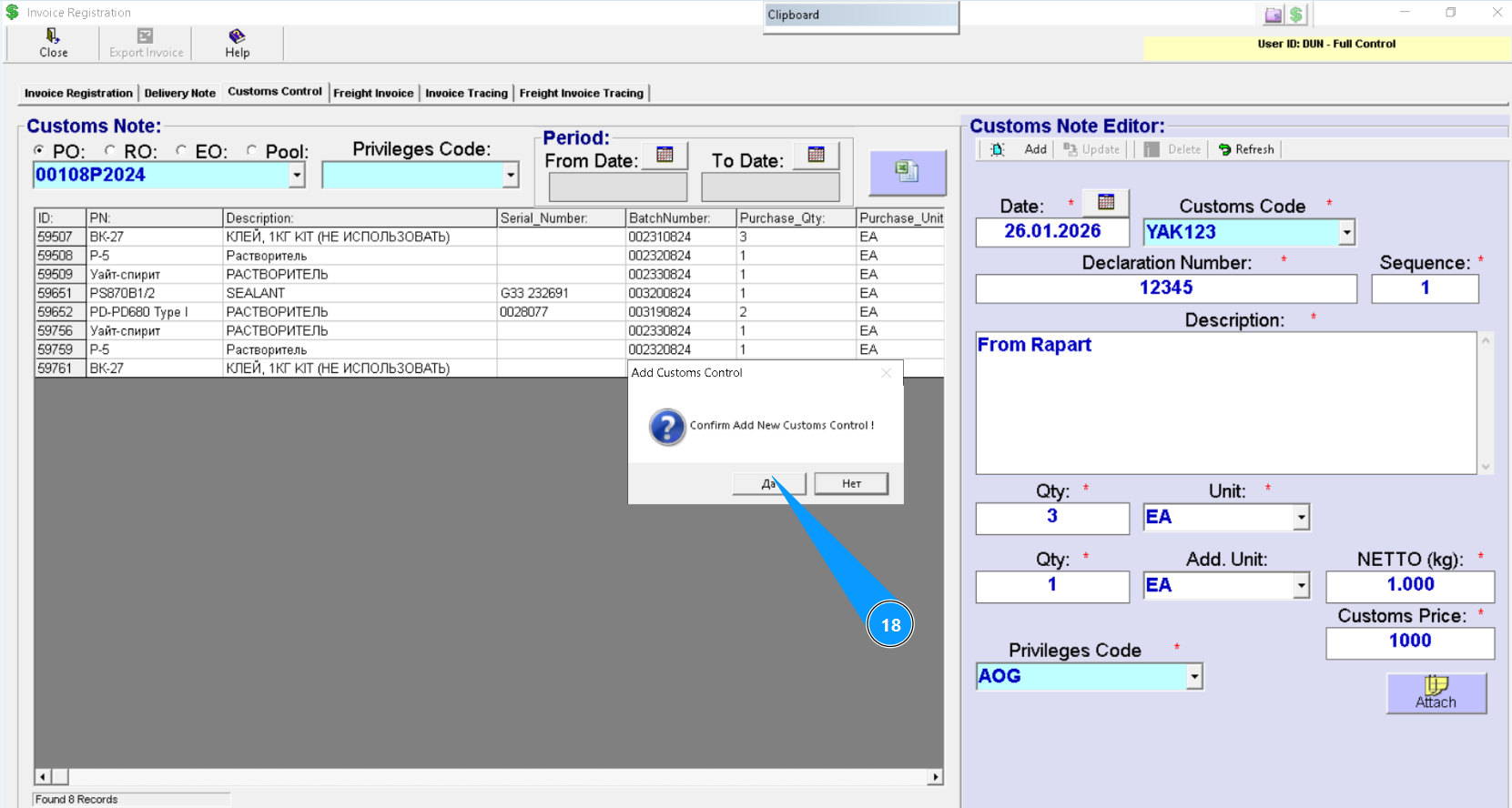Select the EO radio button

[181, 151]
